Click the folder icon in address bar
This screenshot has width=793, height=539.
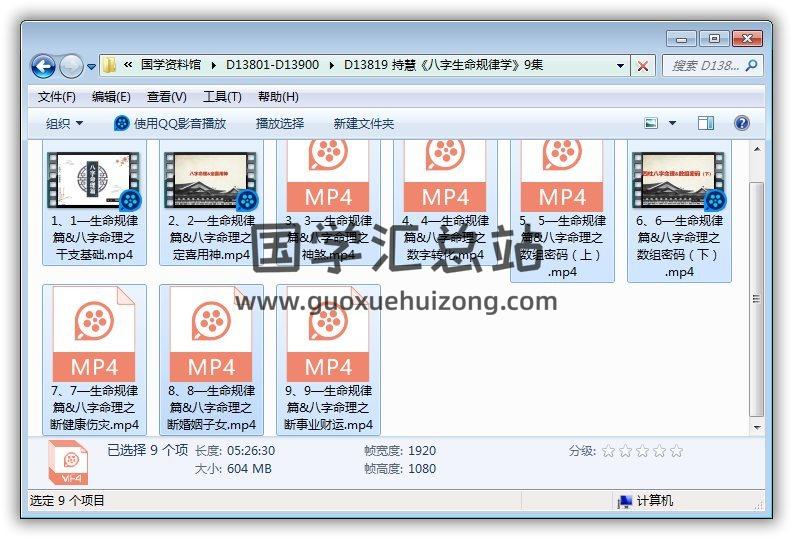[109, 65]
